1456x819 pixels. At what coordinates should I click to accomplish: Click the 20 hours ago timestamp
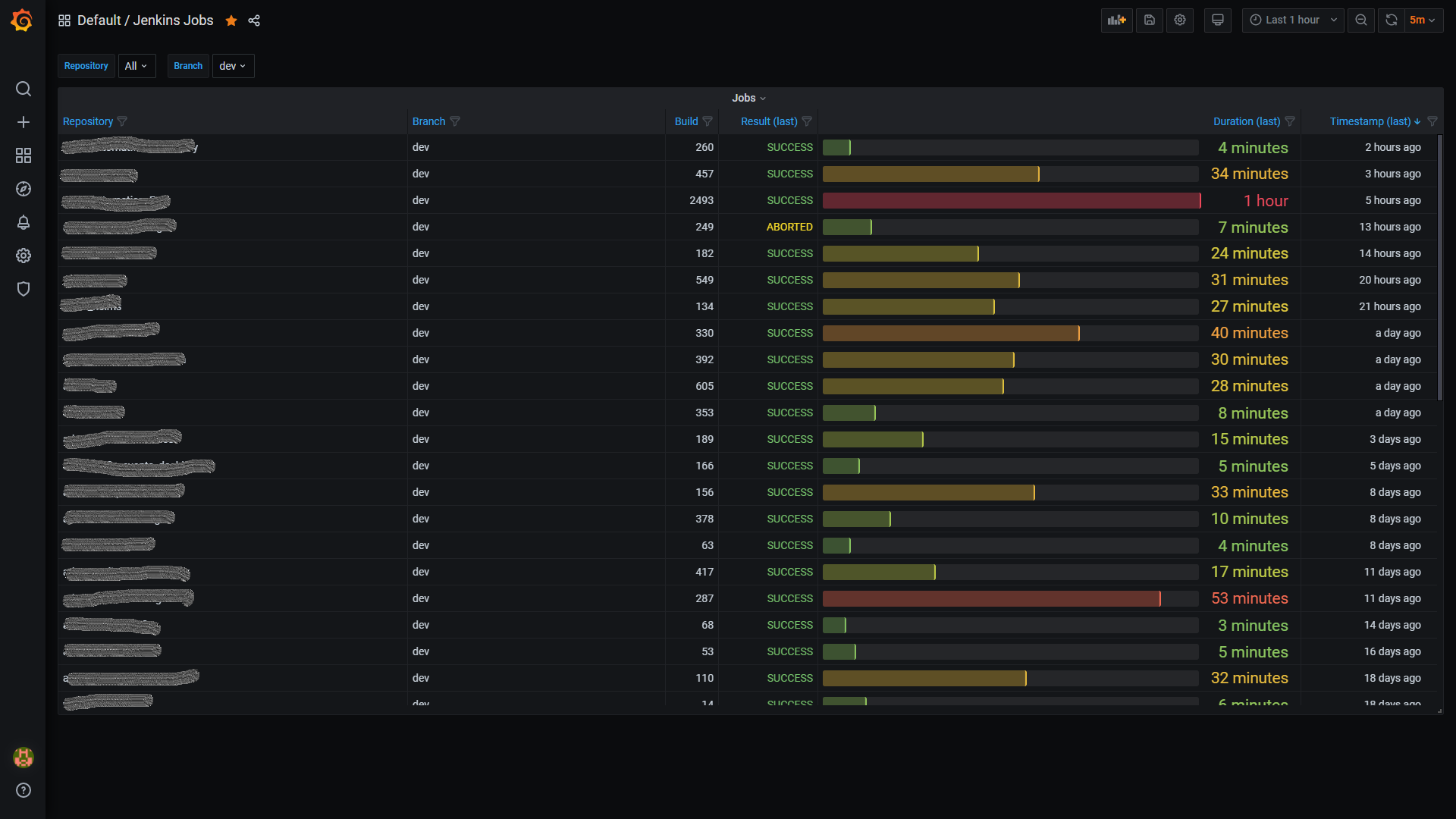coord(1390,280)
